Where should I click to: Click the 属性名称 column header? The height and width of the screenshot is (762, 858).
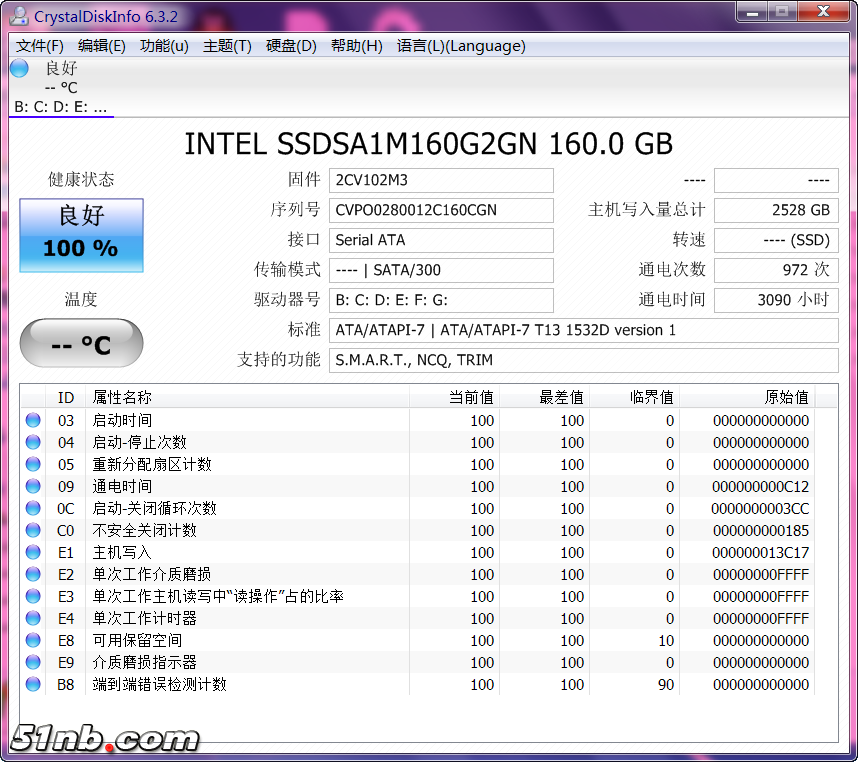click(247, 397)
